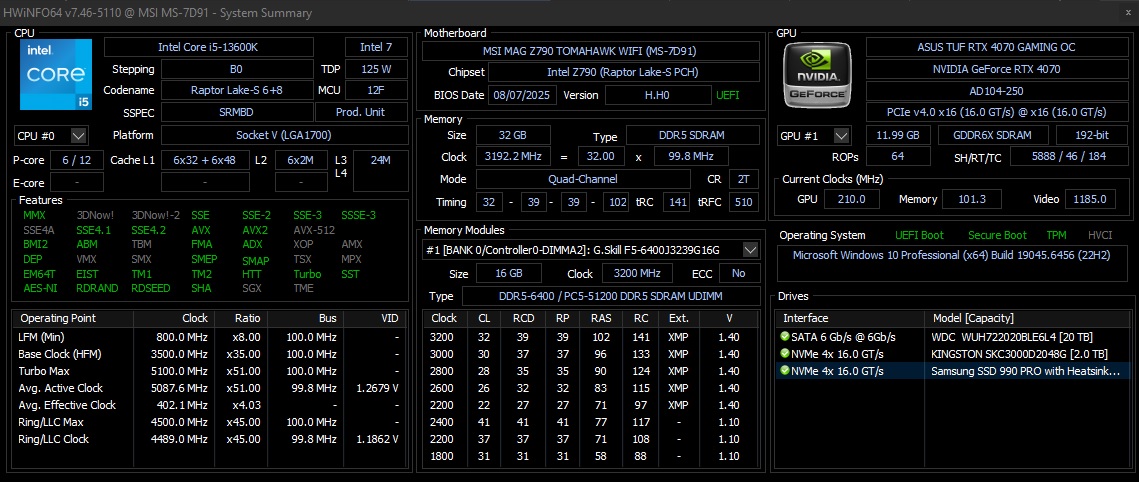This screenshot has height=482, width=1139.
Task: Click the Turbo feature label
Action: 307,274
